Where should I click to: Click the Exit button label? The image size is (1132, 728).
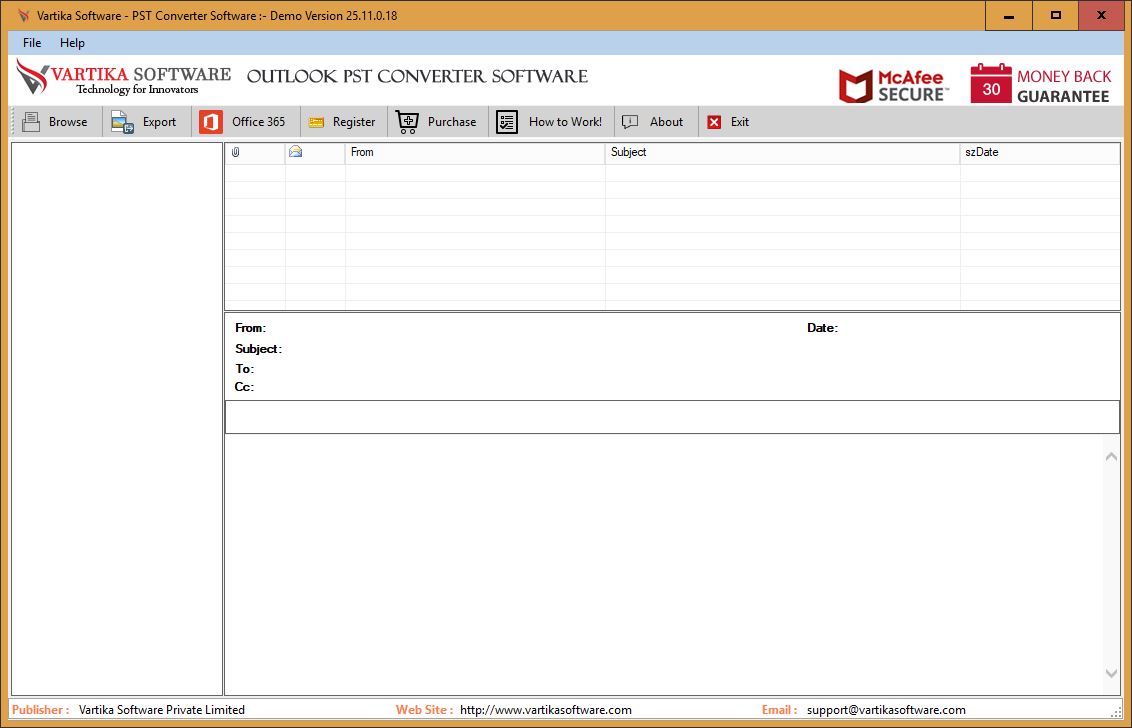(740, 122)
